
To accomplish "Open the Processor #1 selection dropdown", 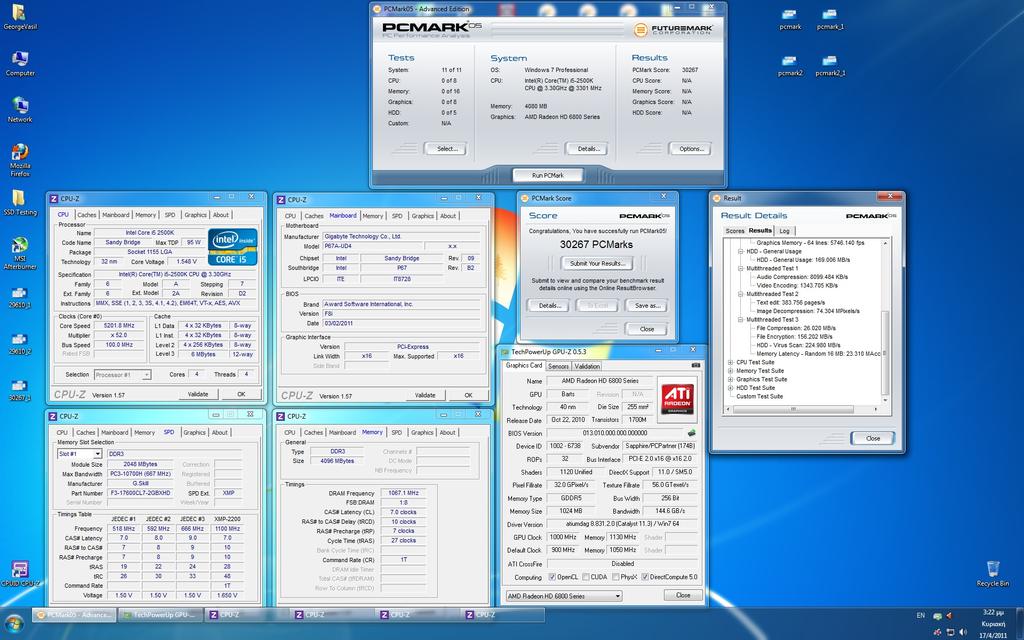I will [122, 375].
